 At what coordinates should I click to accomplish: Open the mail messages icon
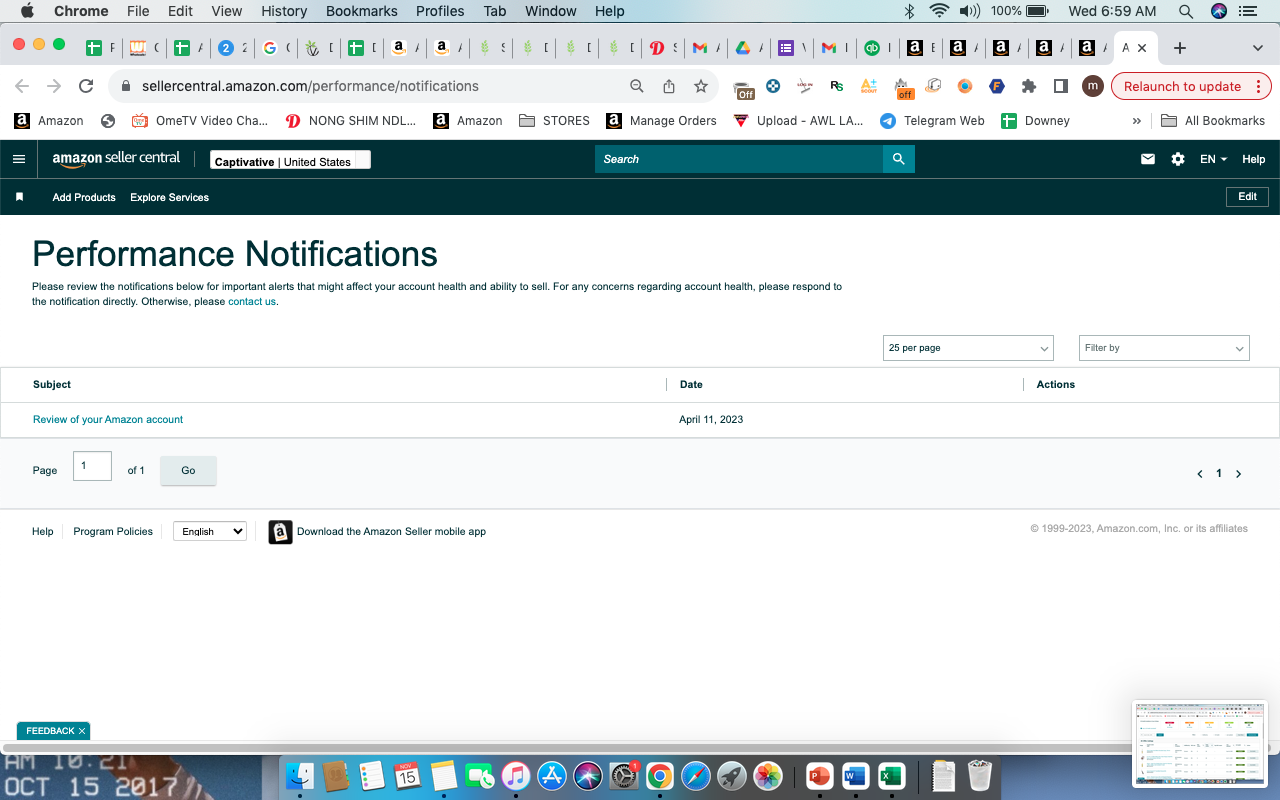[1148, 159]
